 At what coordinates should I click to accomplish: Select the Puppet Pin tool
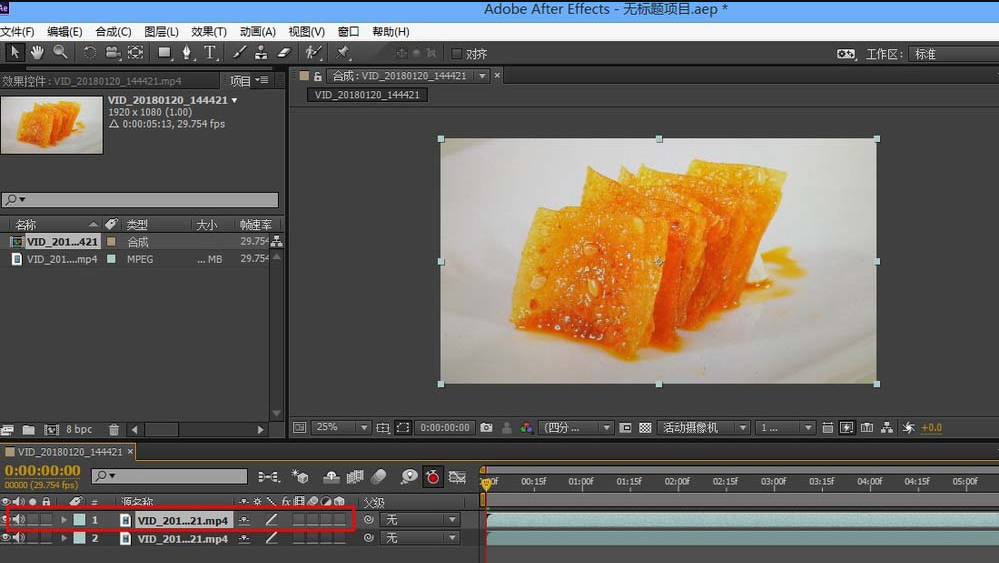343,53
